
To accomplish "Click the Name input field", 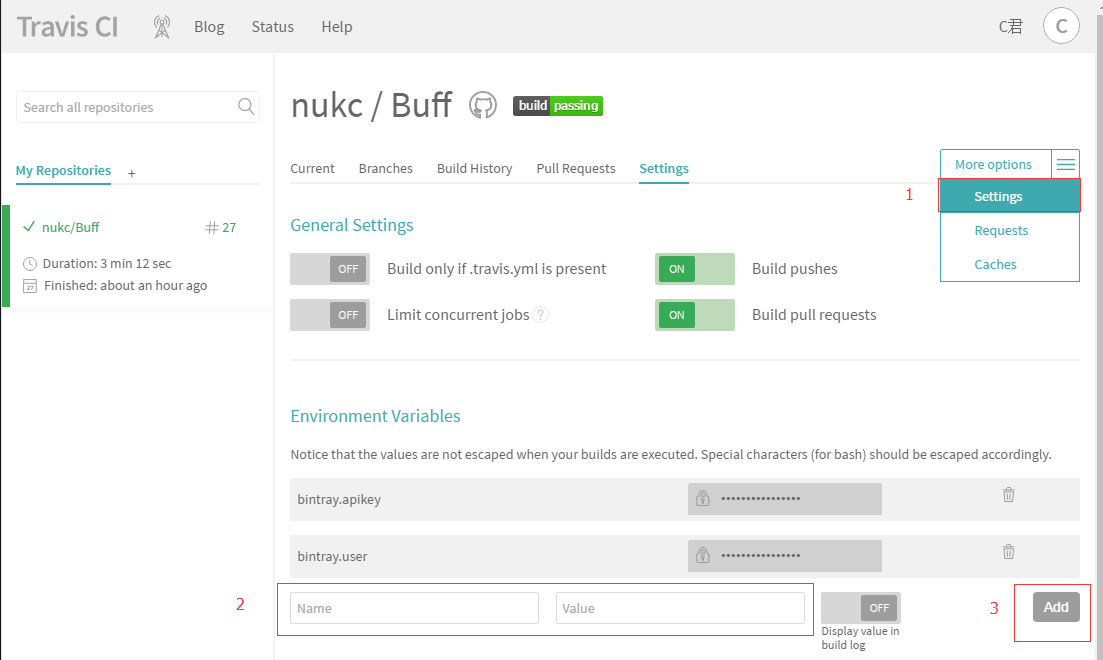I will click(x=414, y=608).
